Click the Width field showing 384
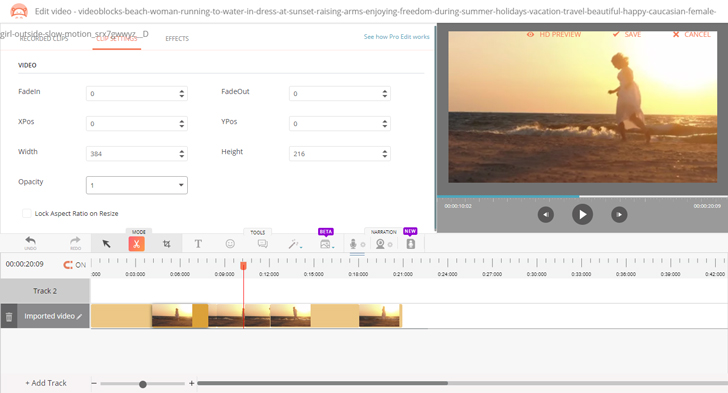 [136, 154]
